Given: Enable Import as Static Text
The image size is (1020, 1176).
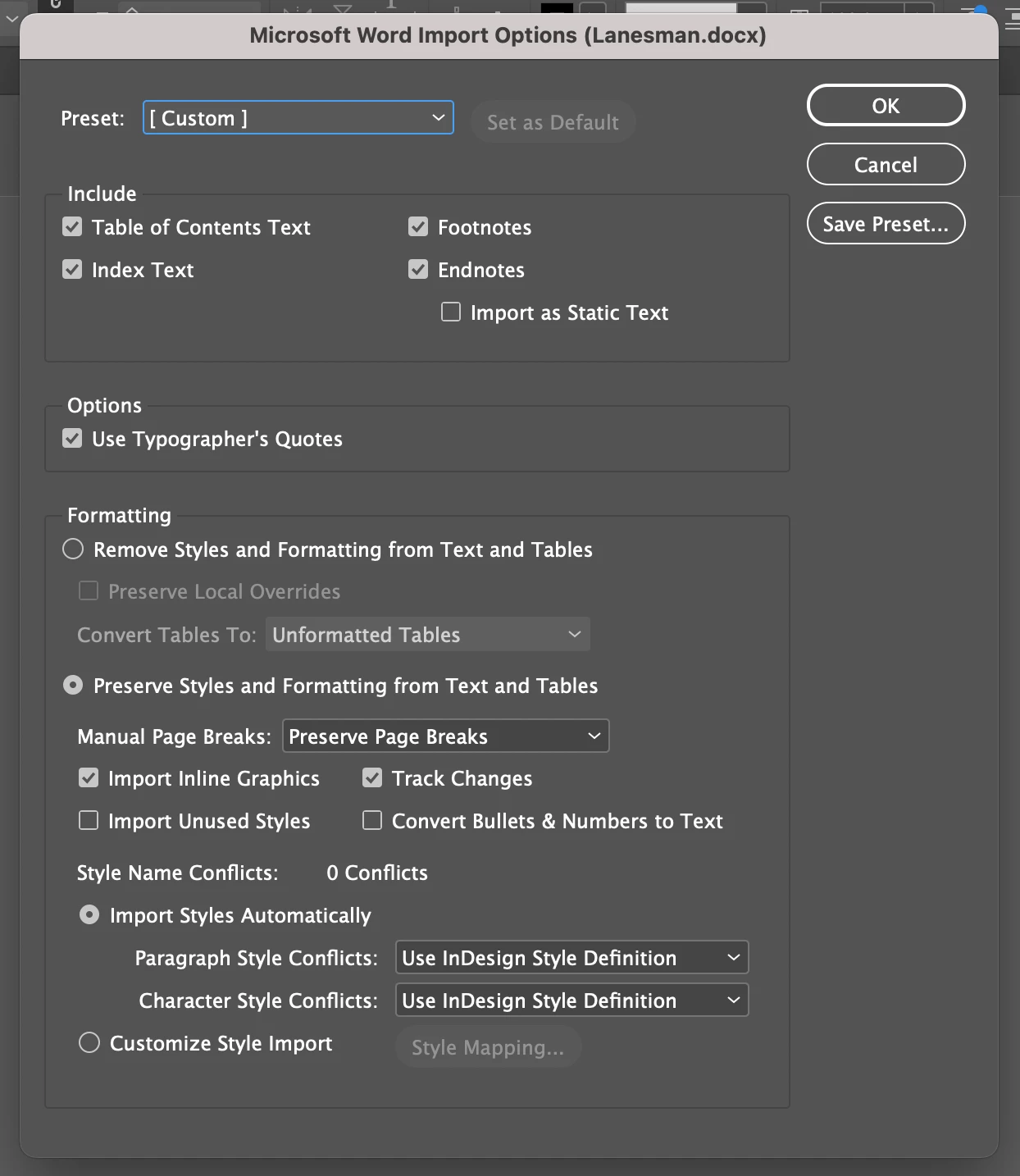Looking at the screenshot, I should tap(451, 312).
